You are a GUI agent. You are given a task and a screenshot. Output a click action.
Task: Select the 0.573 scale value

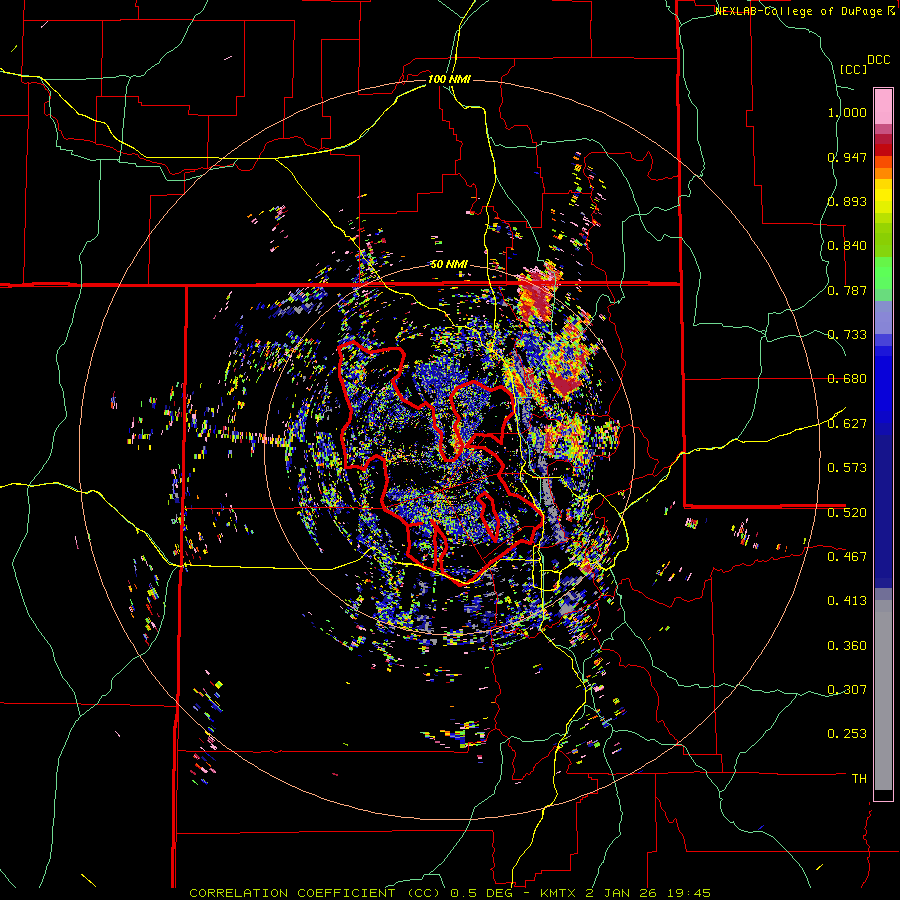(847, 468)
